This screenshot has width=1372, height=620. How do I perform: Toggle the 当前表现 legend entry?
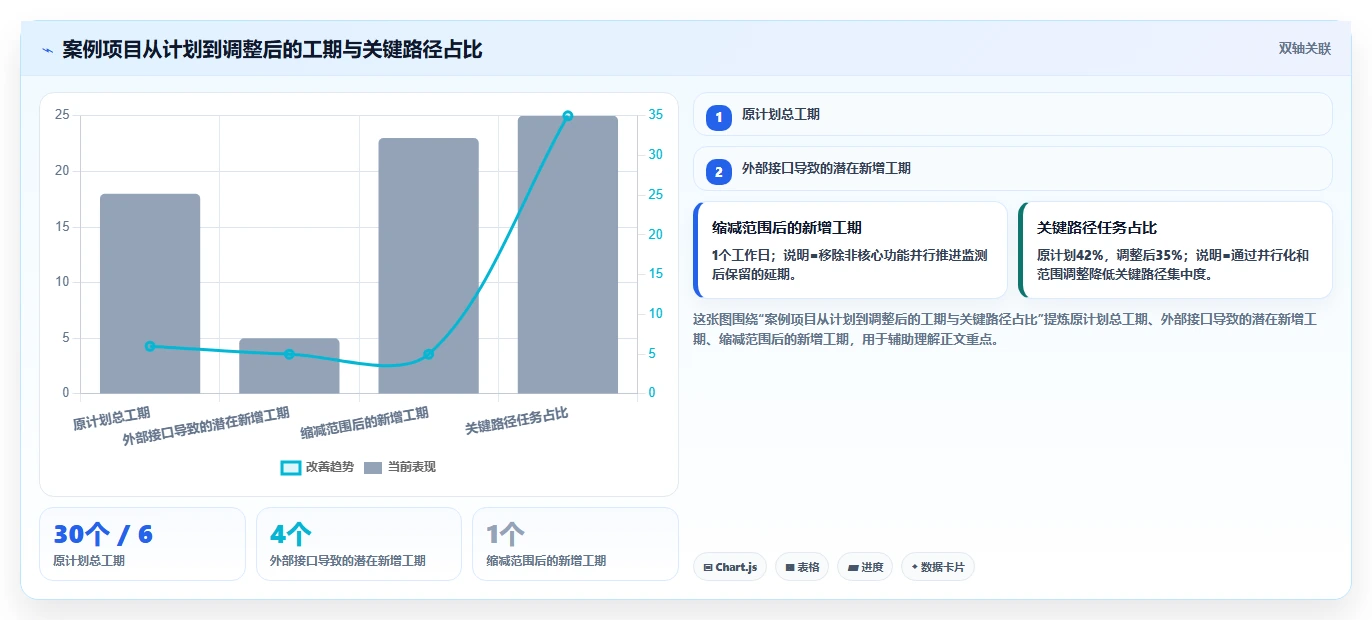coord(400,467)
